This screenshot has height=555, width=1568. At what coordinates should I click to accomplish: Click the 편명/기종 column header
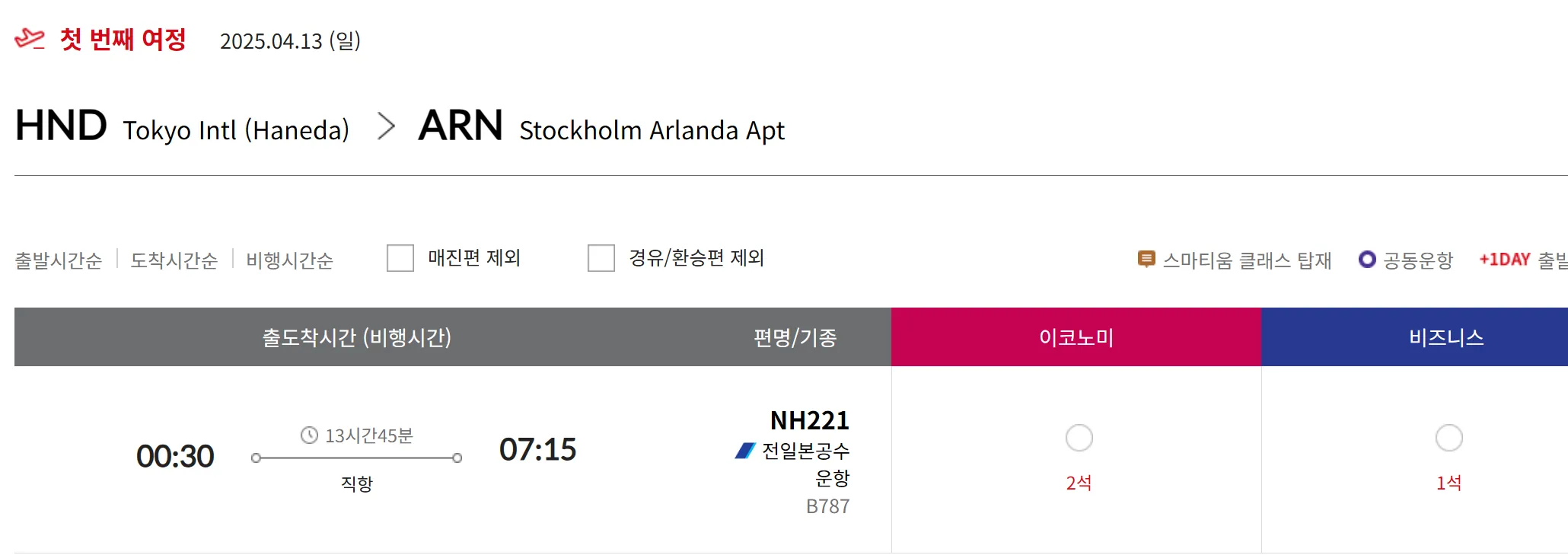coord(795,337)
